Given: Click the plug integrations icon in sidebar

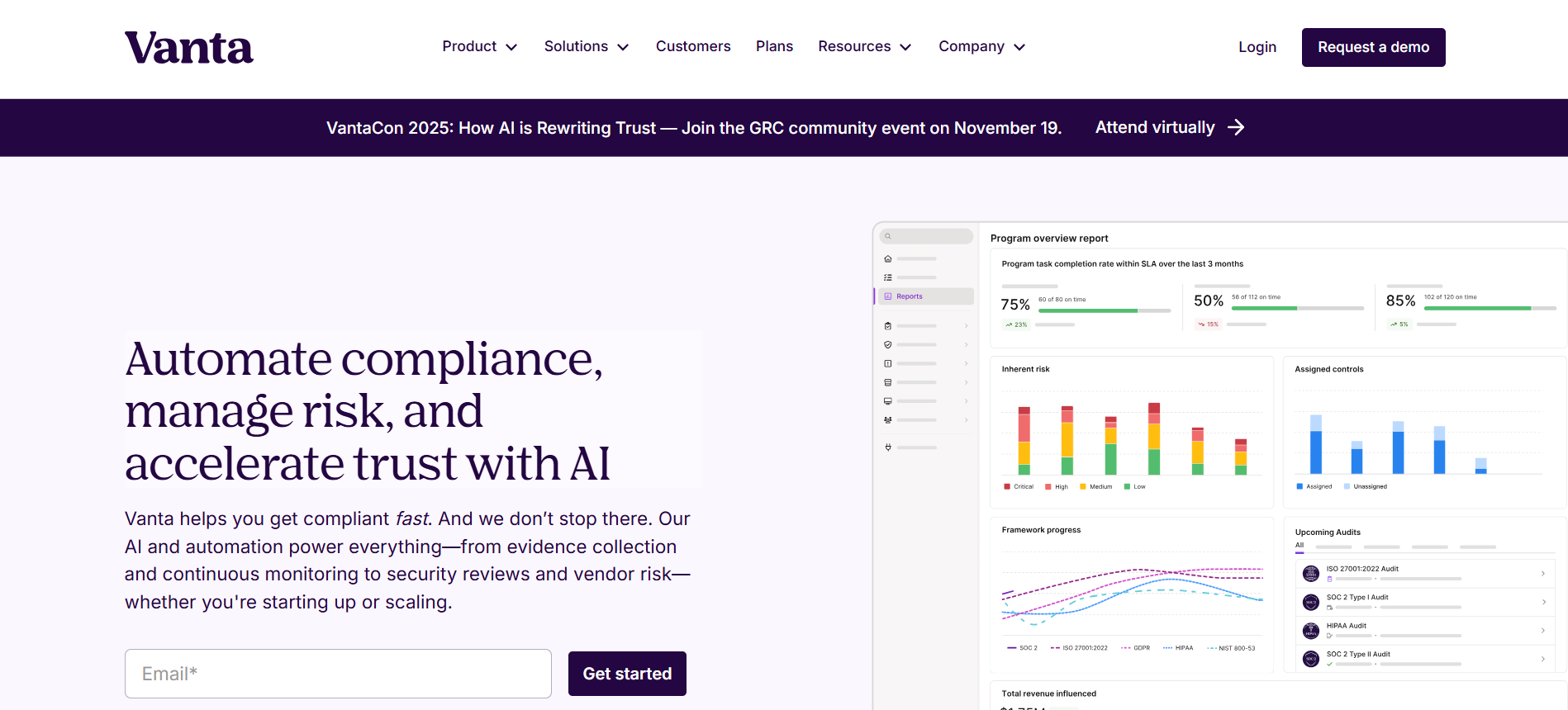Looking at the screenshot, I should click(x=888, y=447).
